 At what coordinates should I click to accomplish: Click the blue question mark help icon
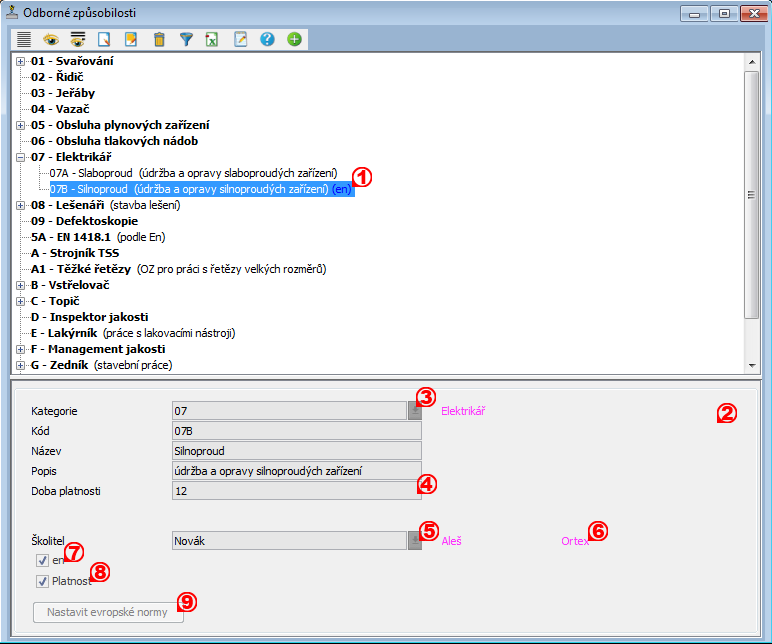point(267,40)
